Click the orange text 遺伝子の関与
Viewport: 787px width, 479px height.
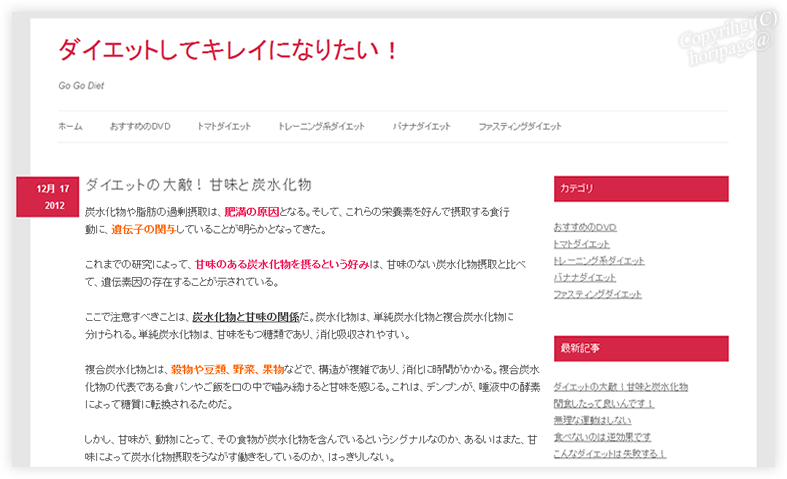click(x=144, y=229)
